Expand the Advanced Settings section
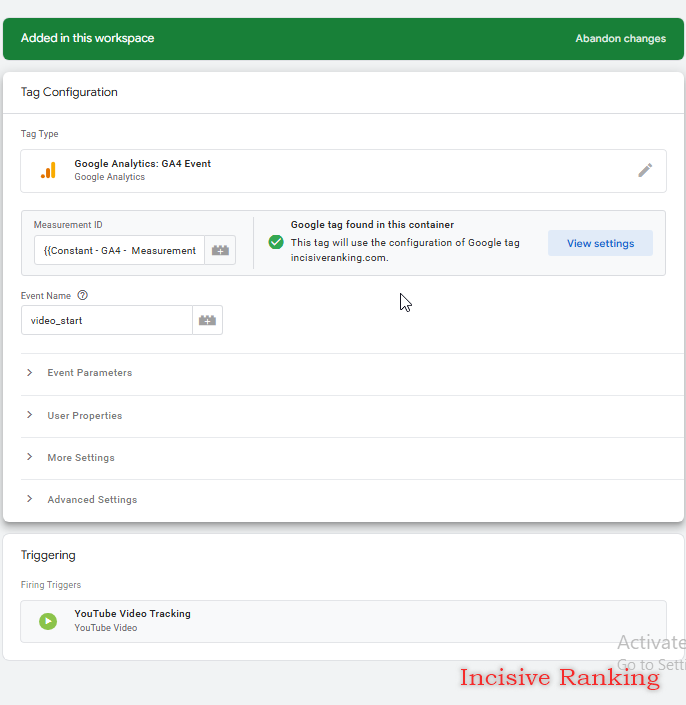The width and height of the screenshot is (686, 705). (352, 500)
